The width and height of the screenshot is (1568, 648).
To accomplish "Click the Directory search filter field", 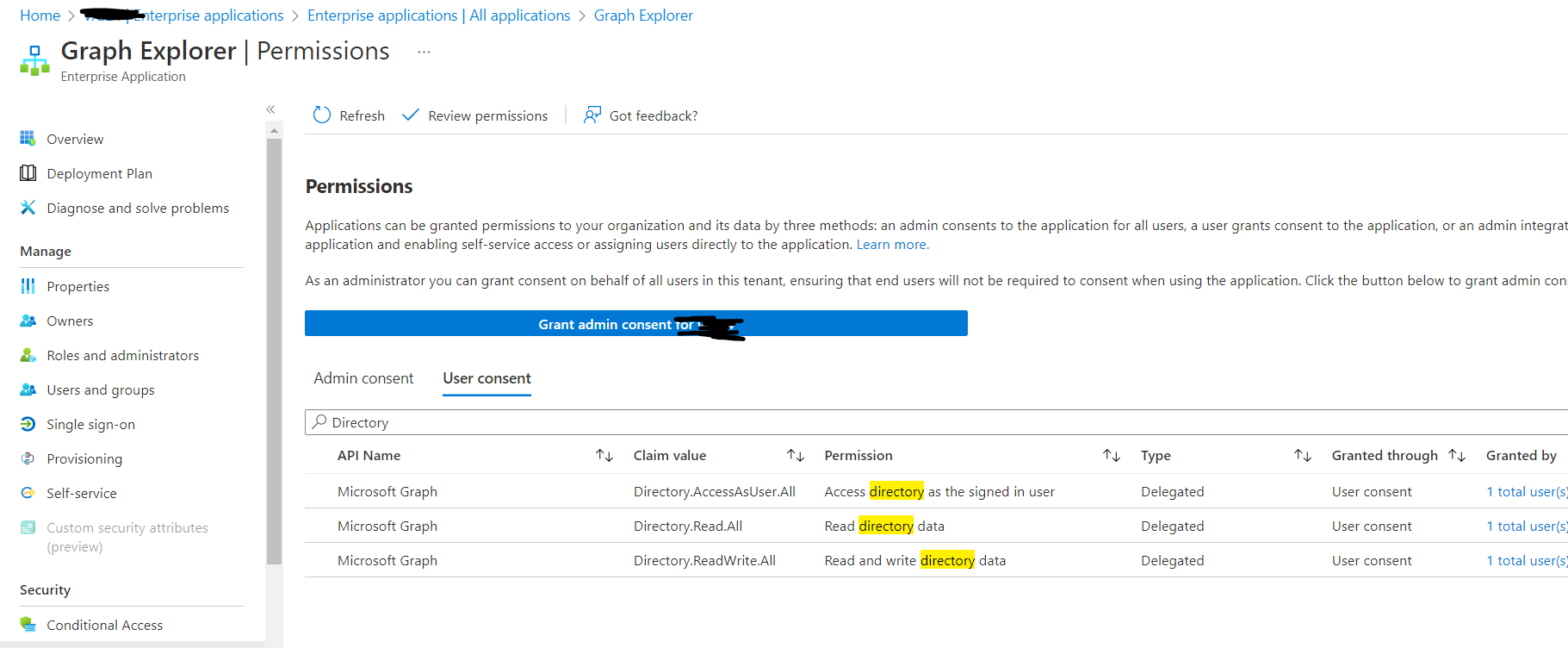I will tap(936, 422).
